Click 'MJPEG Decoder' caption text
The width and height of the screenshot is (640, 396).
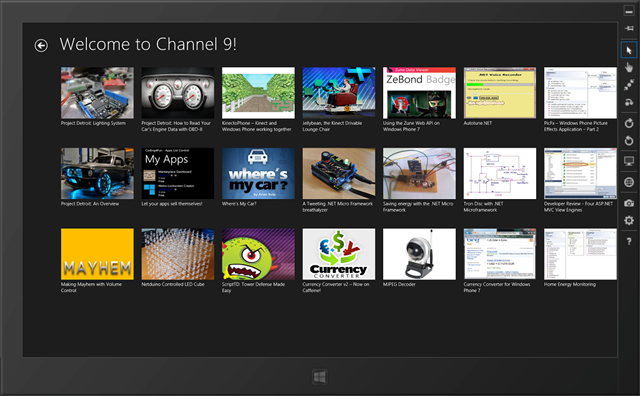[x=399, y=284]
